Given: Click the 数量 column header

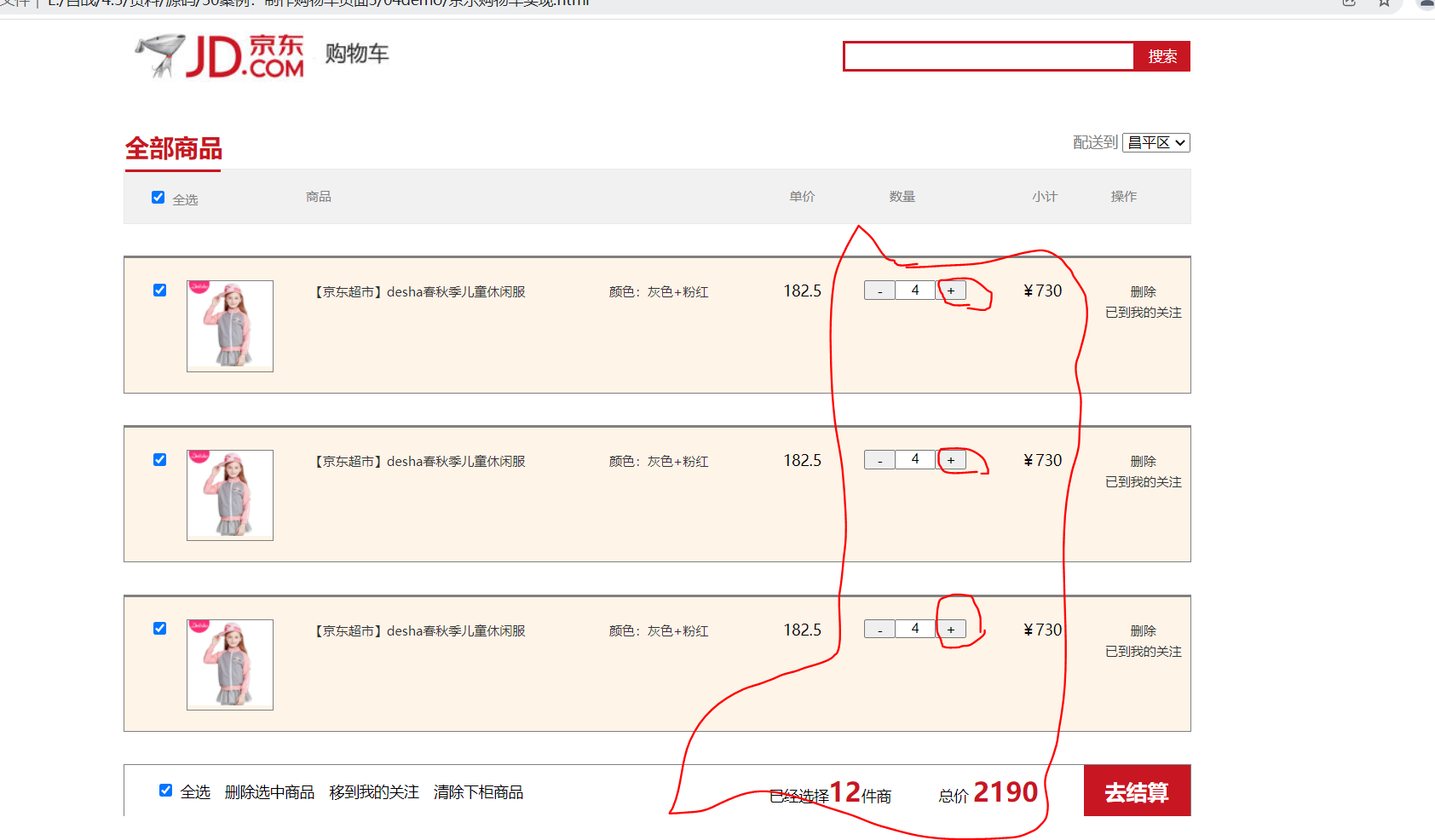Looking at the screenshot, I should click(902, 197).
